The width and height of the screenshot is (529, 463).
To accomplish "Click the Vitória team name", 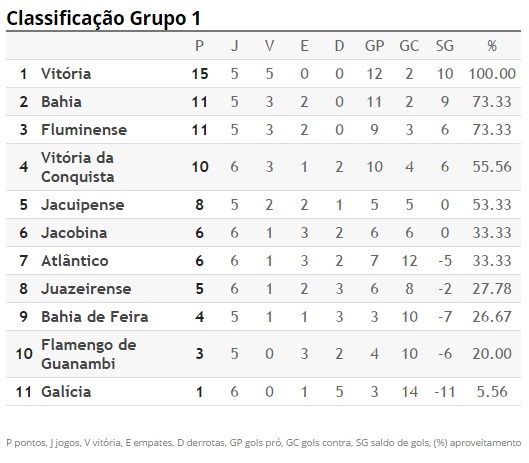I will 66,74.
